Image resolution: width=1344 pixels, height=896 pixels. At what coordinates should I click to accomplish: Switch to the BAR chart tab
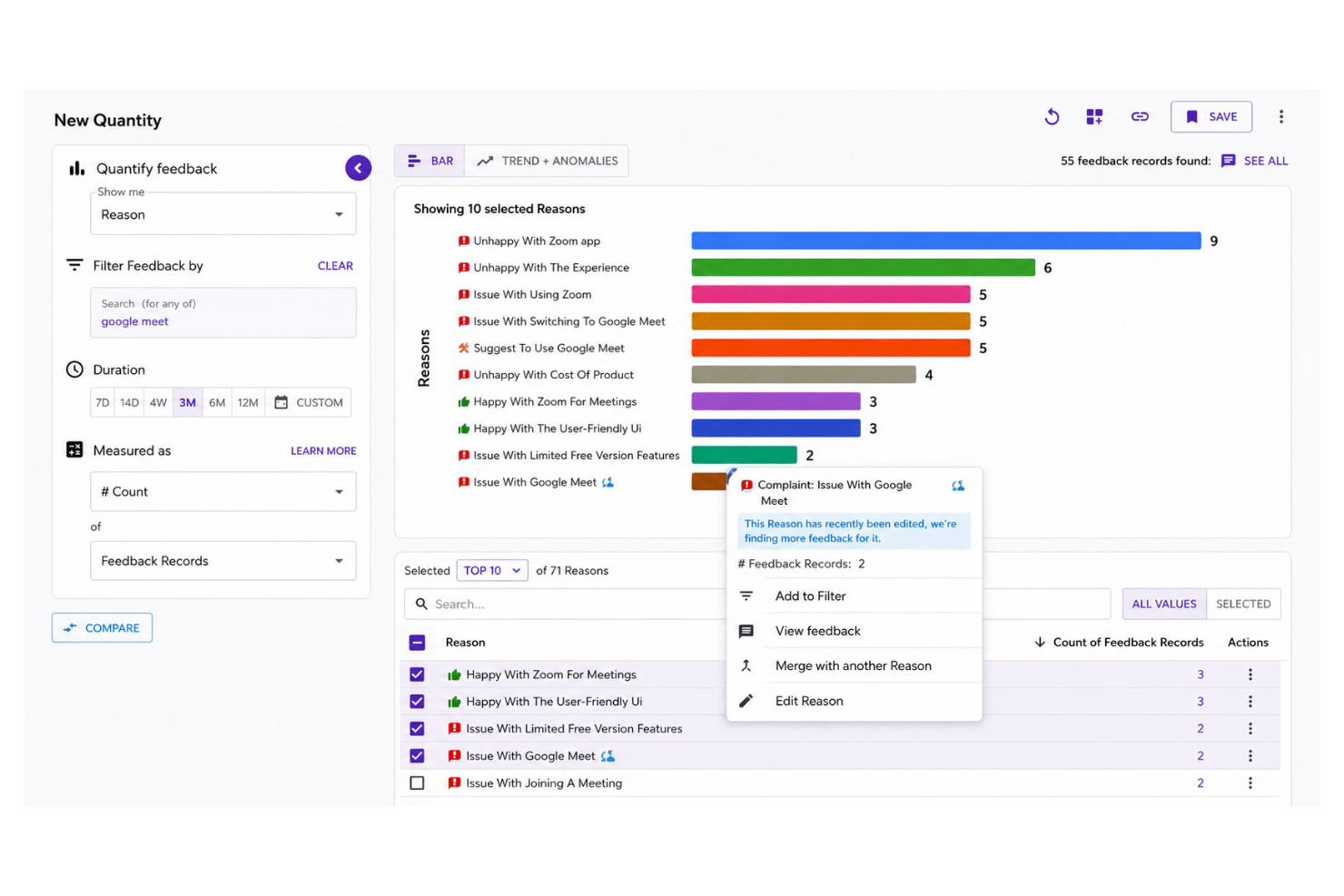[430, 161]
